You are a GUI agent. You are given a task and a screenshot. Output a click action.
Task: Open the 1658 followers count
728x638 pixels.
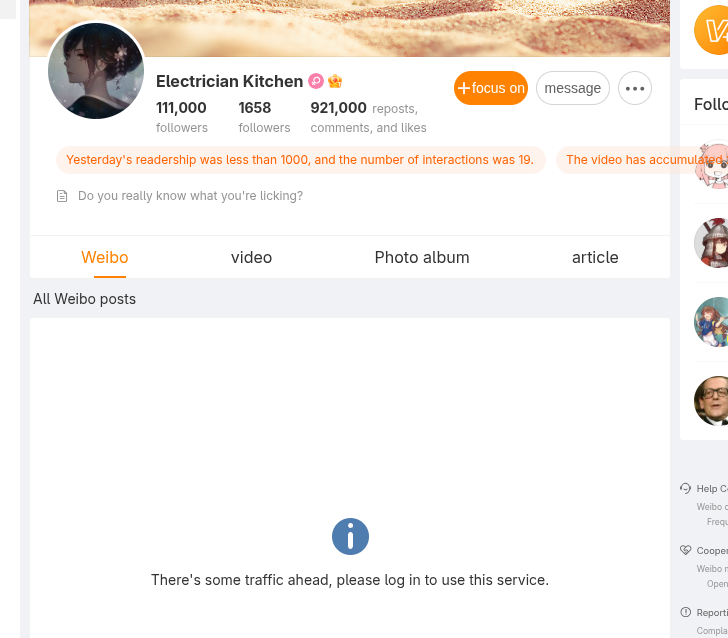264,116
